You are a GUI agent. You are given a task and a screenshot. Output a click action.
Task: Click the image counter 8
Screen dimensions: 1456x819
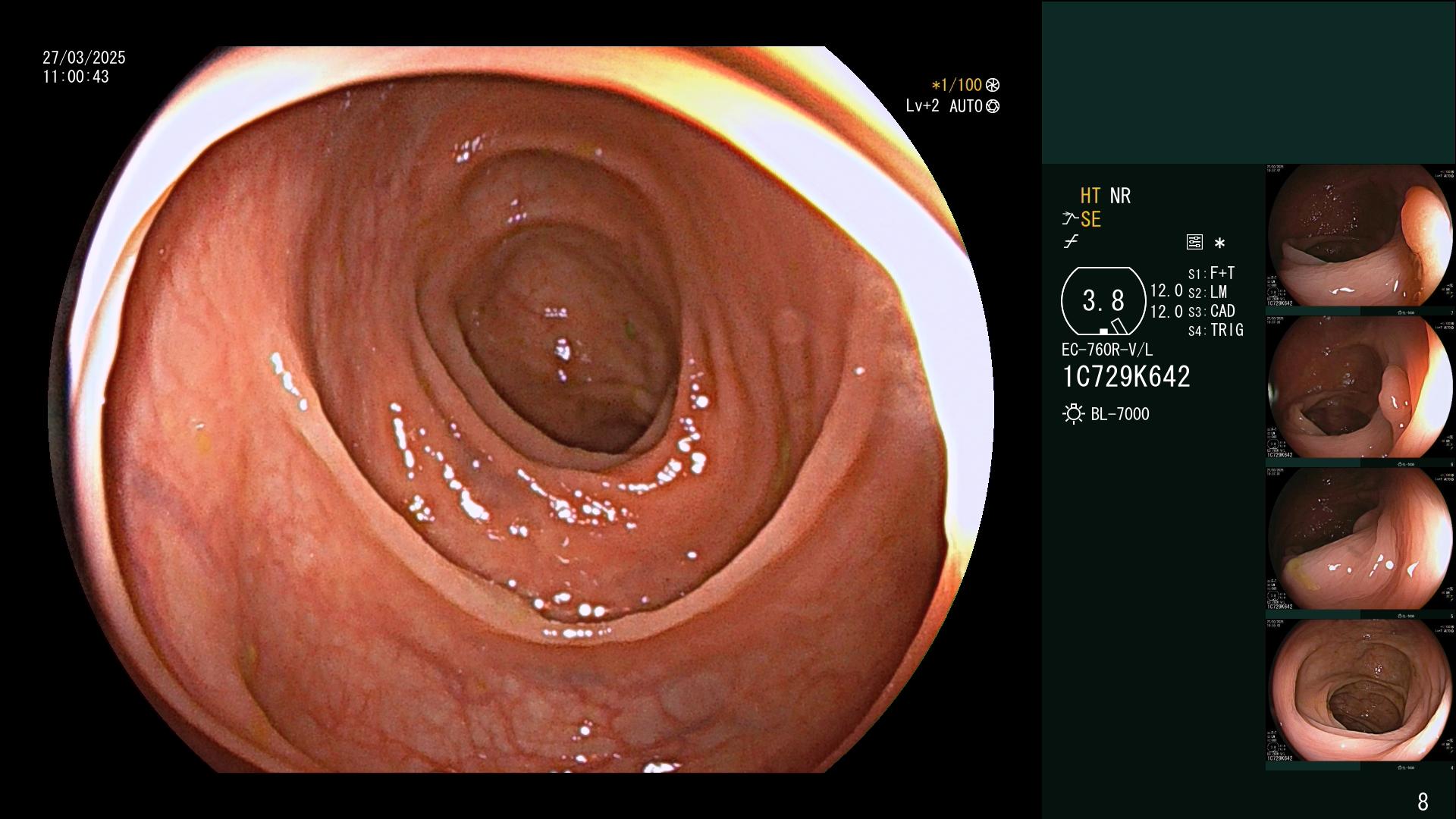point(1423,801)
